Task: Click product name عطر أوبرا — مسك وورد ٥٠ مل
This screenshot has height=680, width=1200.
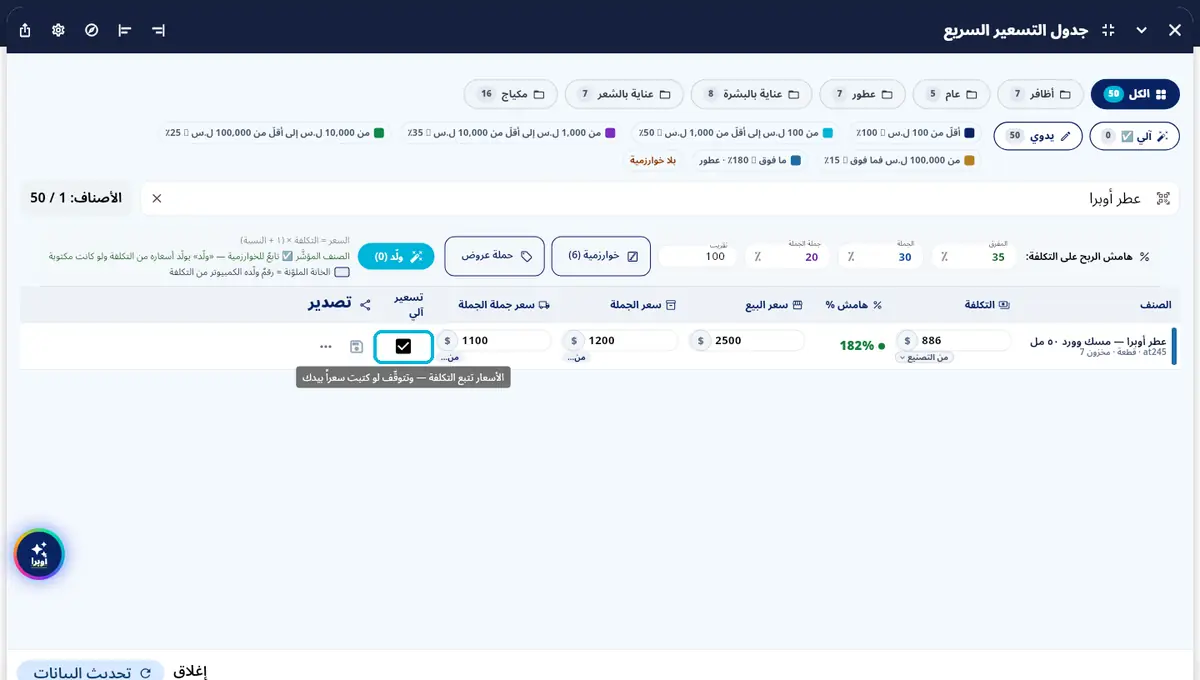Action: [x=1098, y=342]
